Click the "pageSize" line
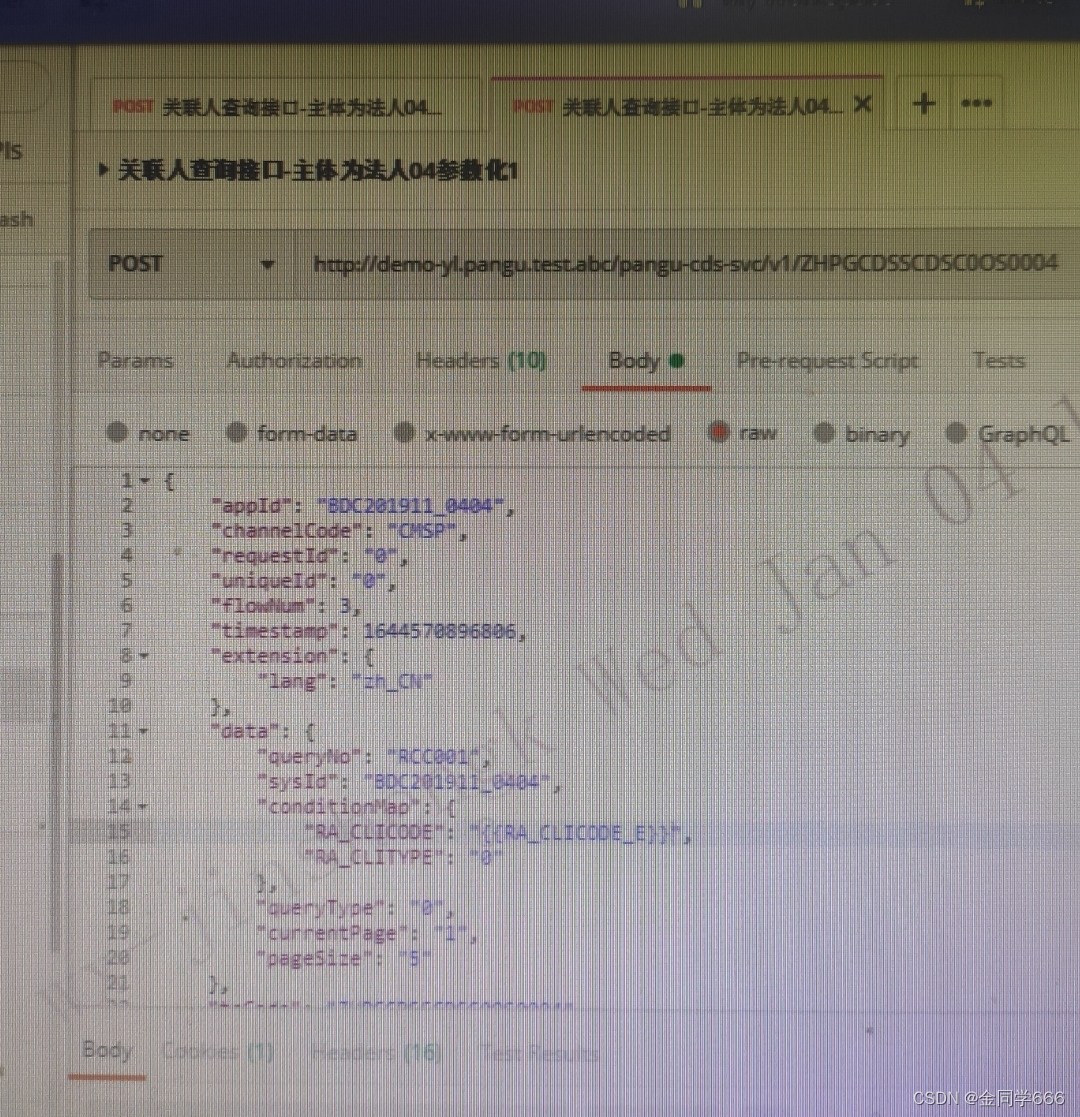Image resolution: width=1080 pixels, height=1117 pixels. point(343,959)
